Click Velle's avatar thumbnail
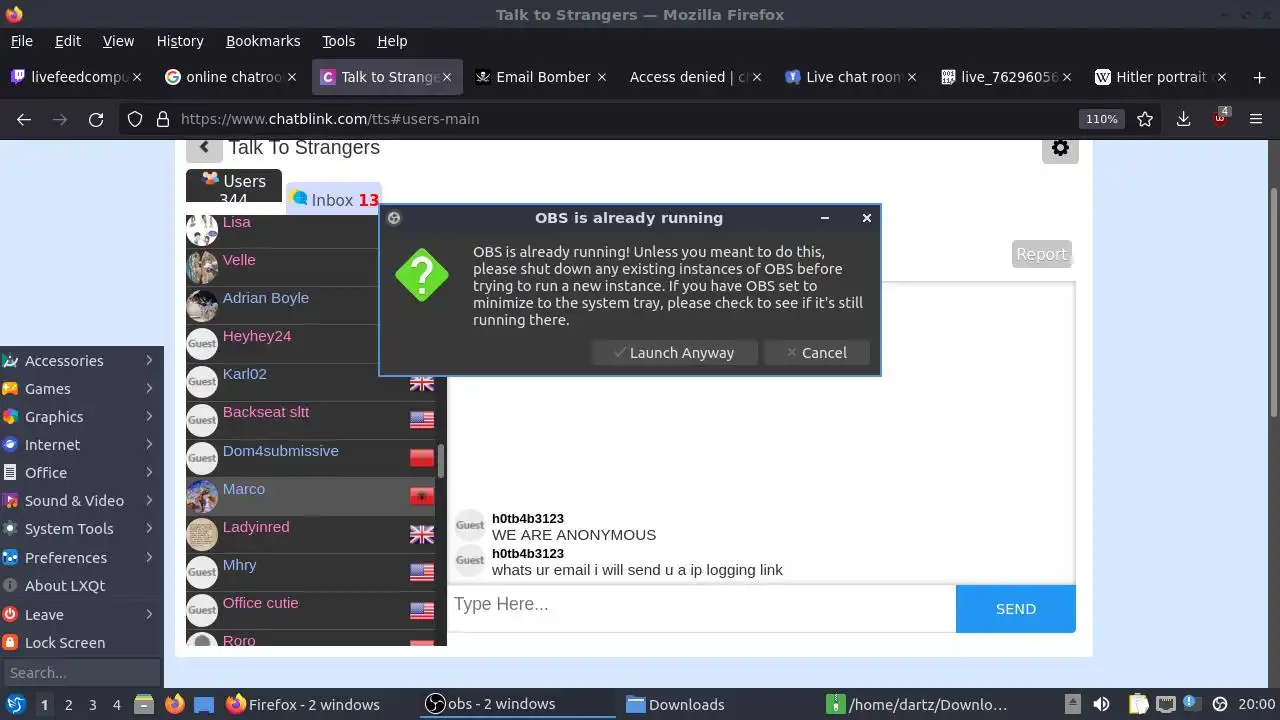1280x720 pixels. click(202, 267)
